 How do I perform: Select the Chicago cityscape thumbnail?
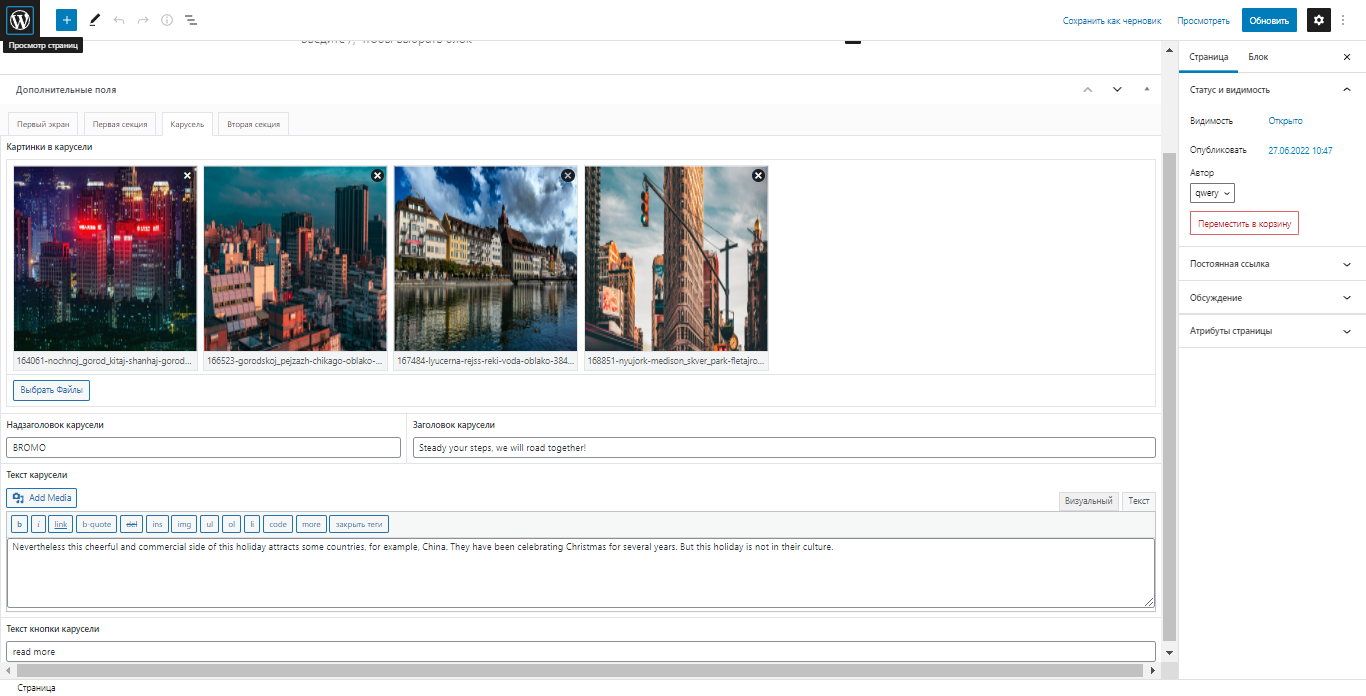tap(295, 258)
